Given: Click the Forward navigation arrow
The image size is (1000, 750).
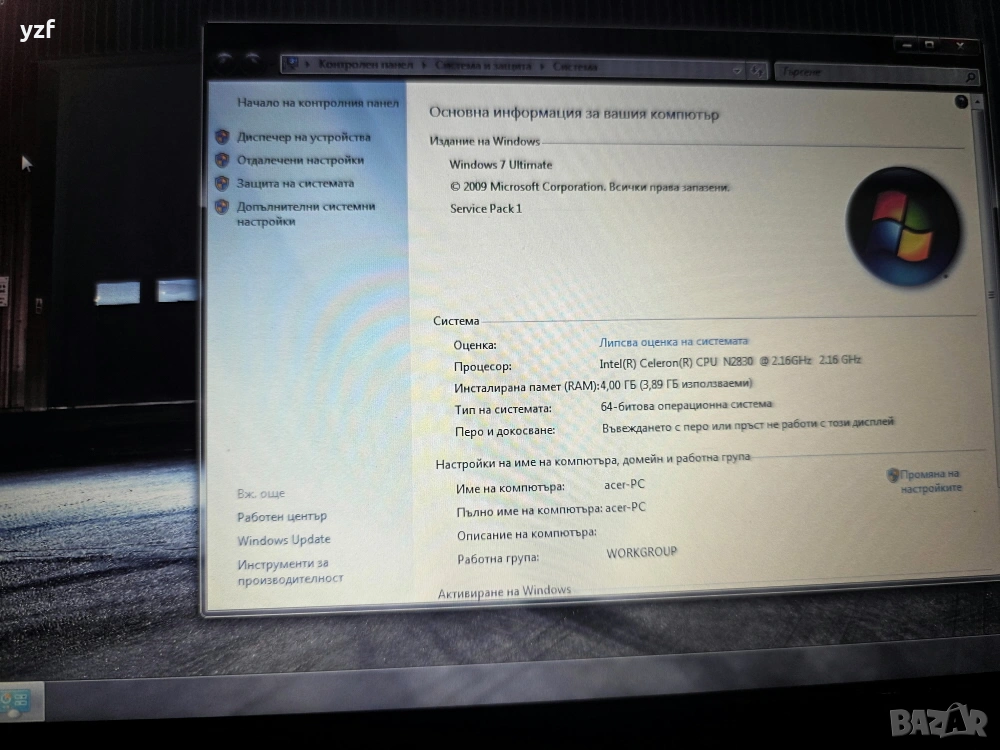Looking at the screenshot, I should click(x=251, y=63).
